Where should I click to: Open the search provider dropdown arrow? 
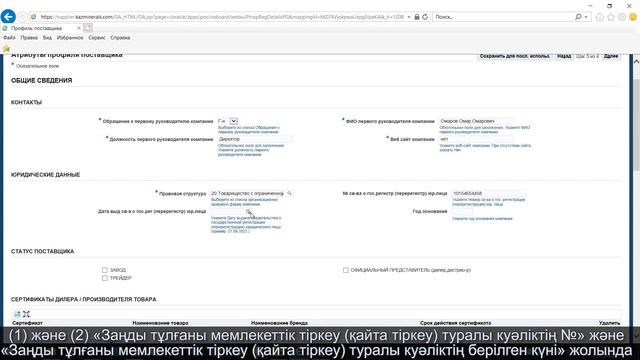[x=586, y=17]
